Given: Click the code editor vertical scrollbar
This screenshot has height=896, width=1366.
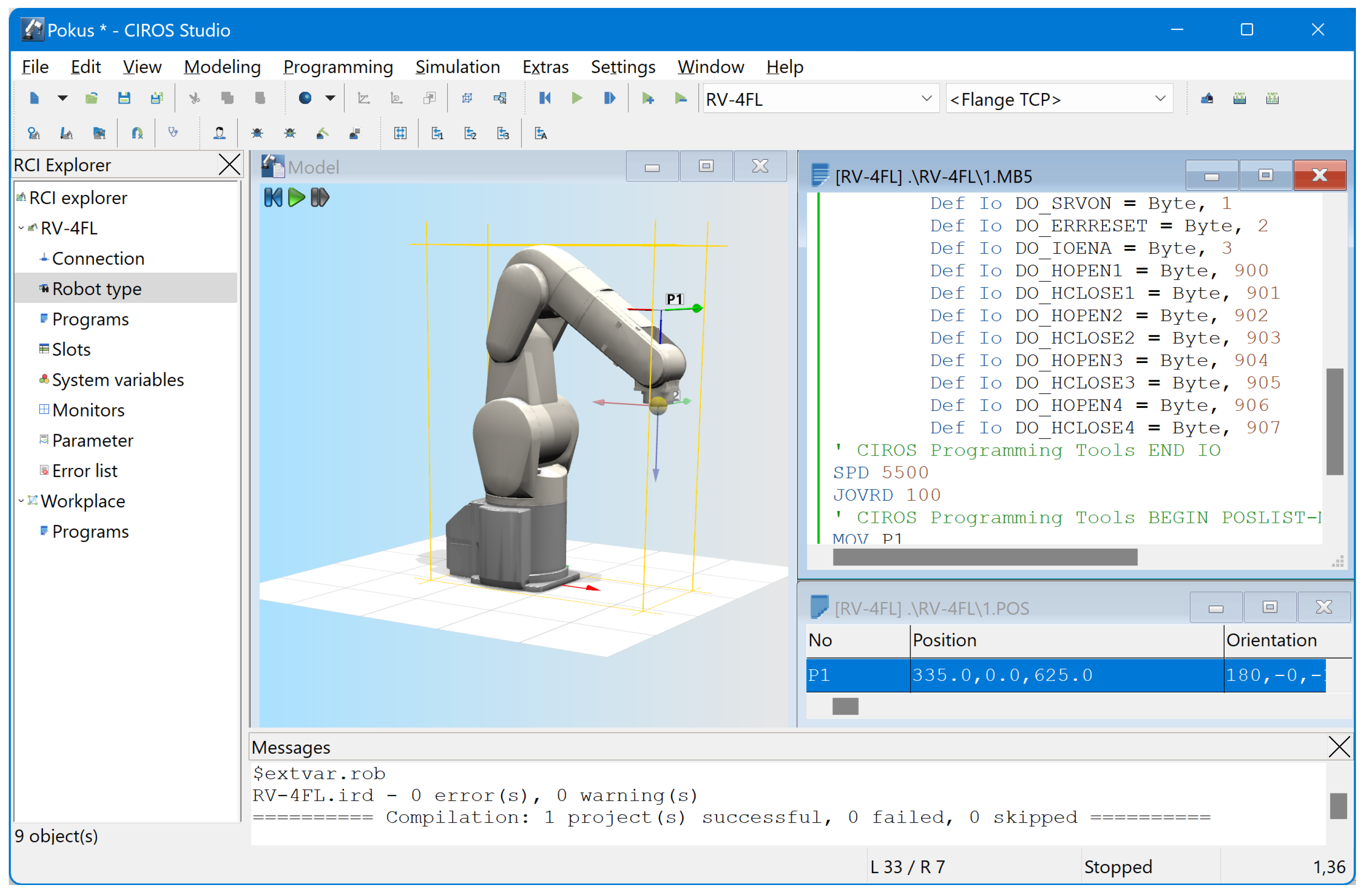Looking at the screenshot, I should 1334,421.
